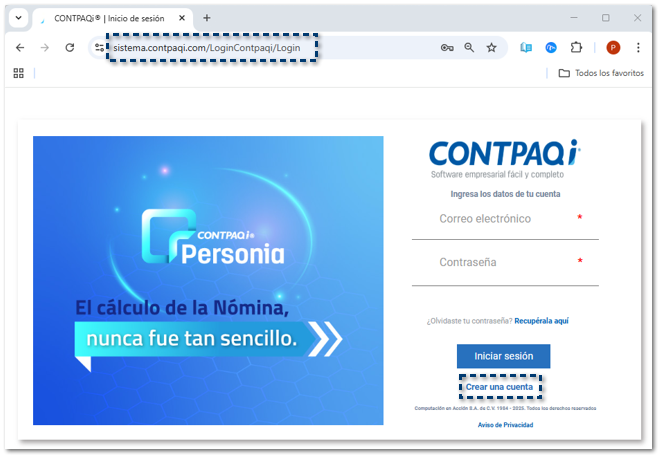The width and height of the screenshot is (661, 458).
Task: Click the text Ingresa los datos de tu cuenta
Action: point(505,194)
